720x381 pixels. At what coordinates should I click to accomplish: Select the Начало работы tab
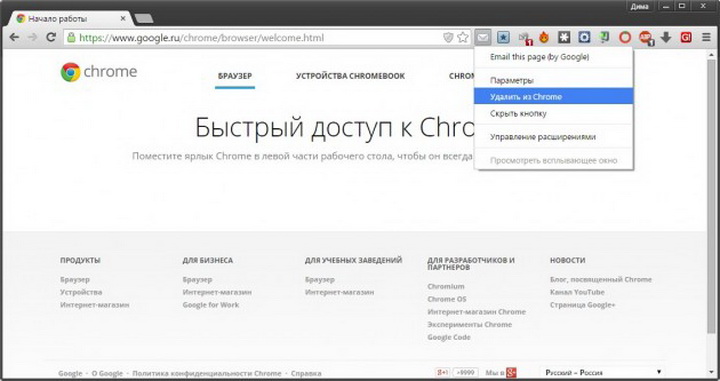[x=69, y=19]
